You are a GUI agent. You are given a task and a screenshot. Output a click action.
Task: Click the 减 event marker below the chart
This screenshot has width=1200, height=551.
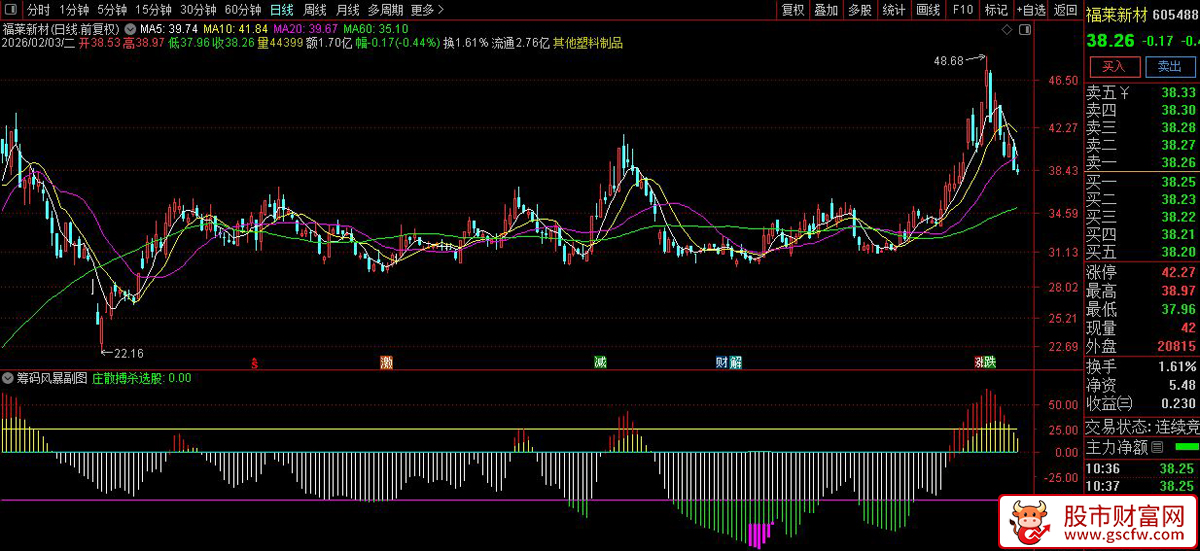(599, 362)
